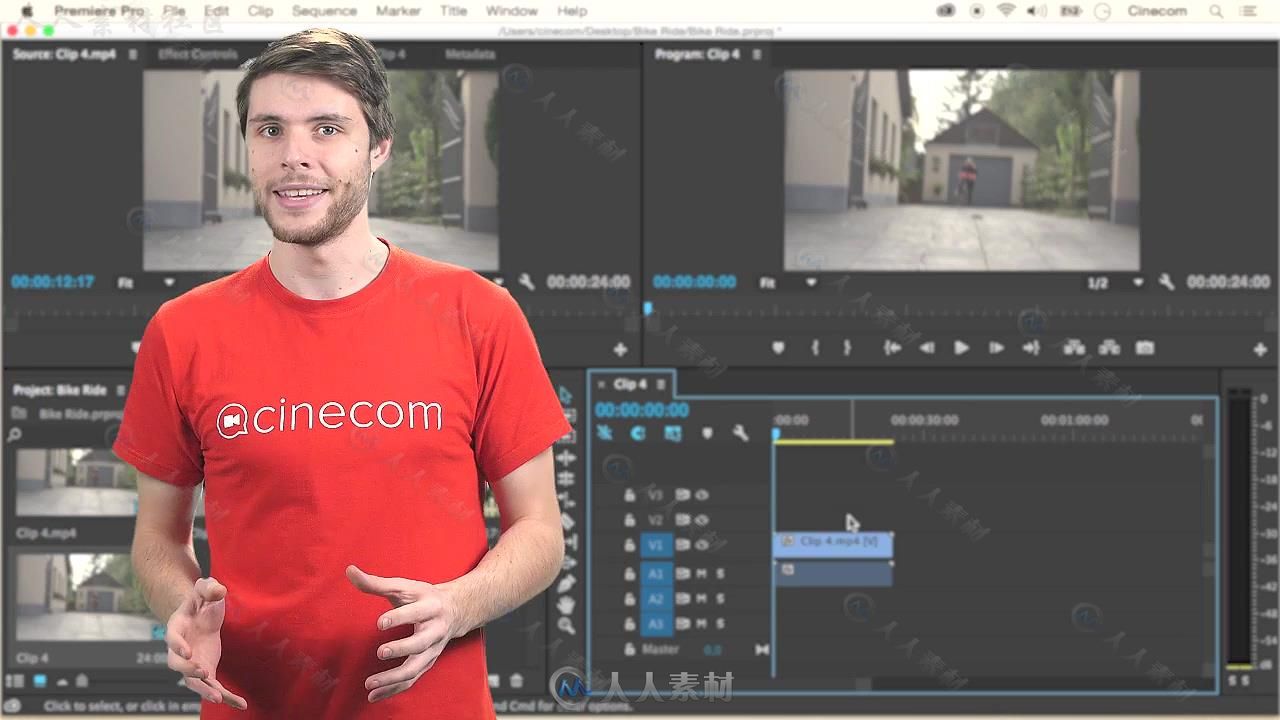Select the Zoom tool magnifier
Screen dimensions: 1280x720
click(566, 626)
